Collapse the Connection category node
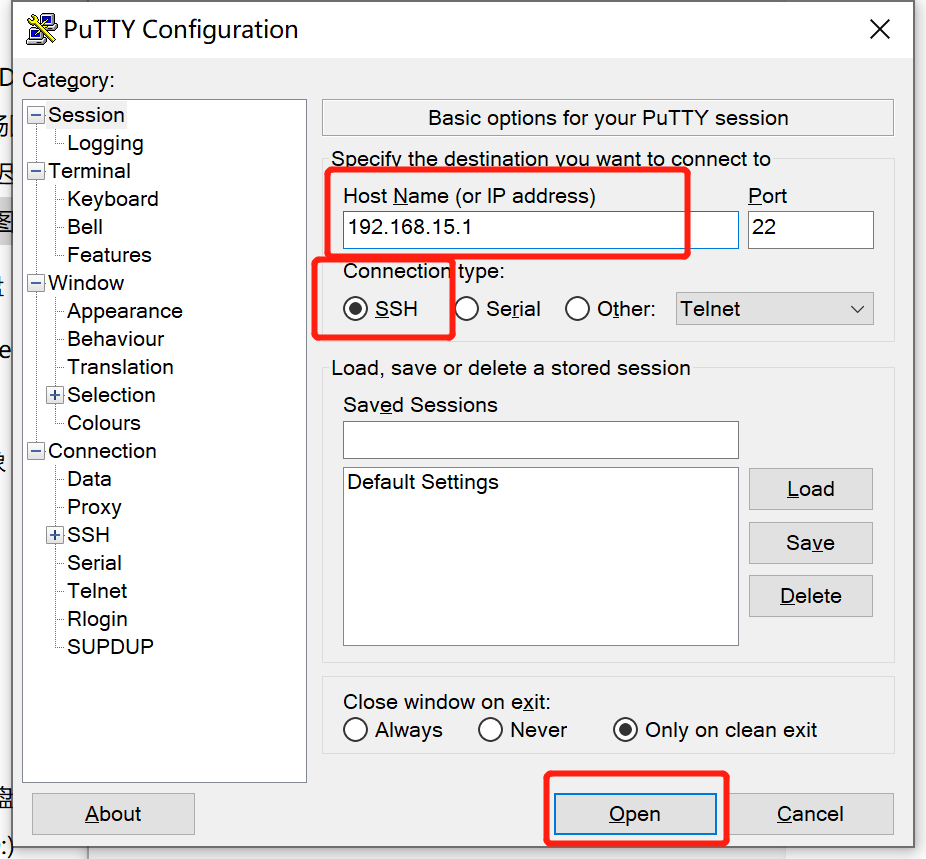This screenshot has width=926, height=859. pos(36,451)
